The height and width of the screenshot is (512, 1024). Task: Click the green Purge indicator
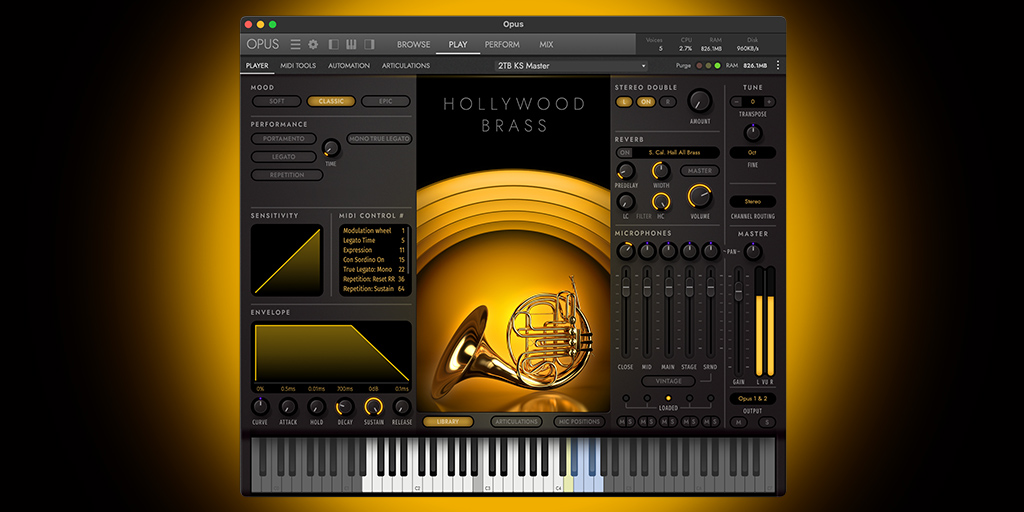click(718, 65)
